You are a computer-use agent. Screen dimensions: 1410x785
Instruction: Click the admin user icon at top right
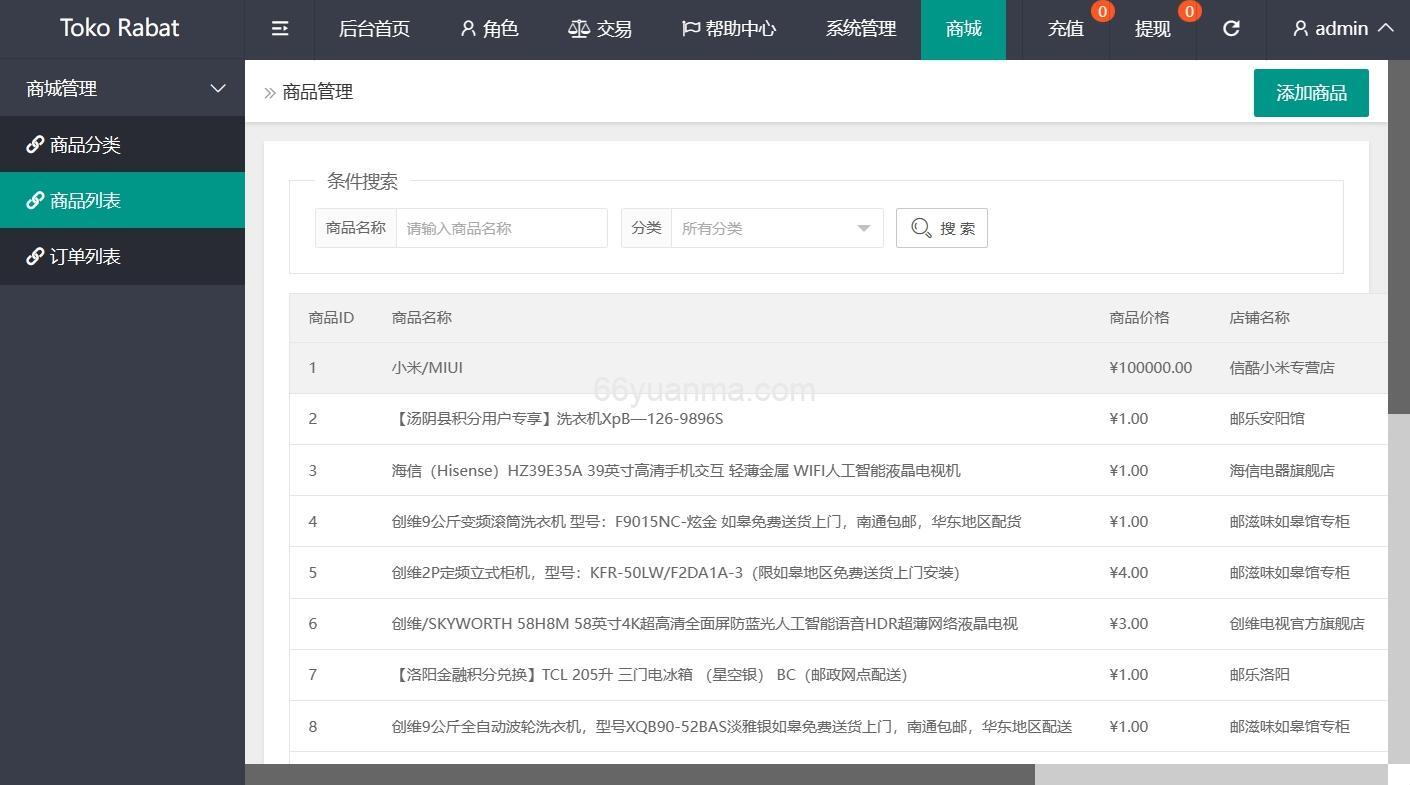[x=1300, y=29]
